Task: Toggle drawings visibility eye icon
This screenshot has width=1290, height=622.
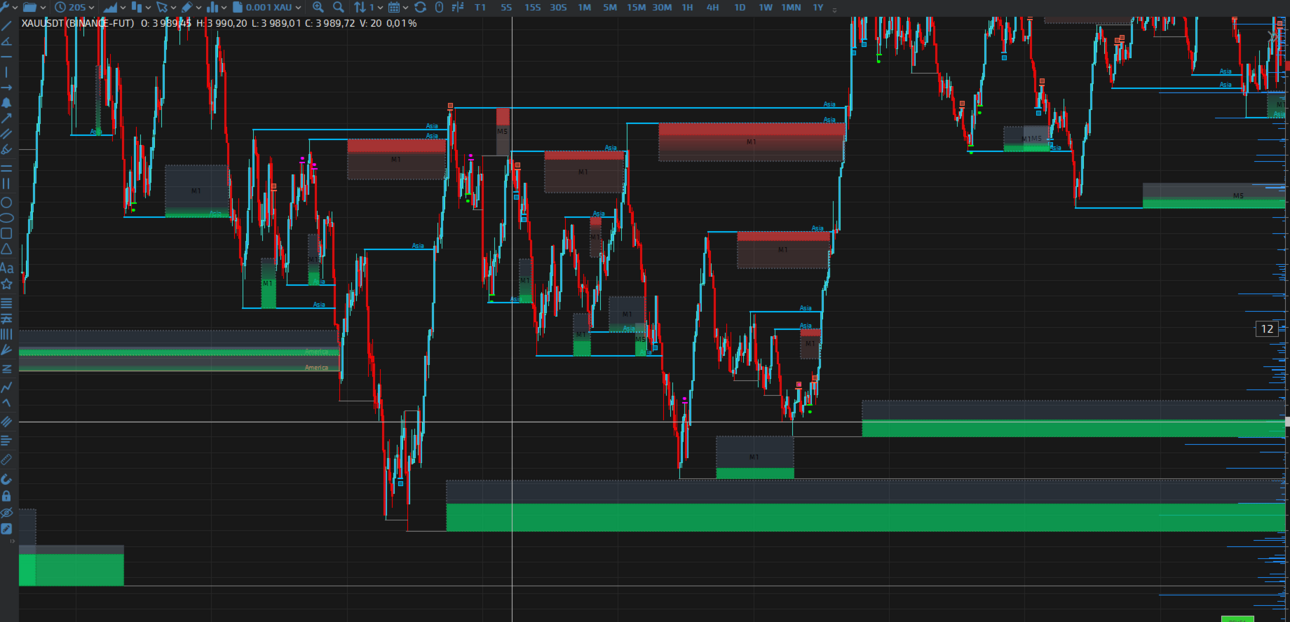Action: coord(6,512)
